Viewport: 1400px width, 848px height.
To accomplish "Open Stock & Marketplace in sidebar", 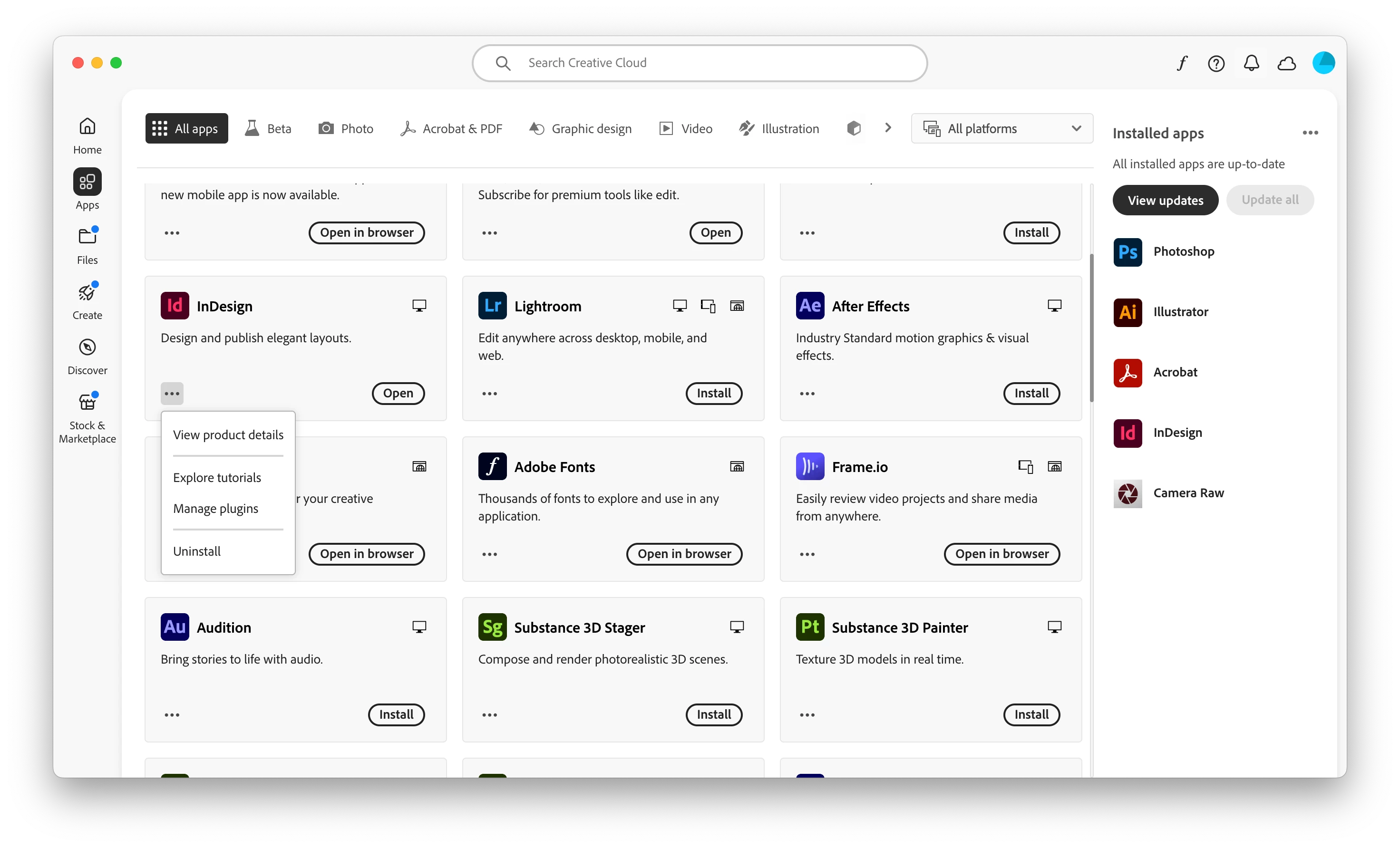I will (x=87, y=417).
